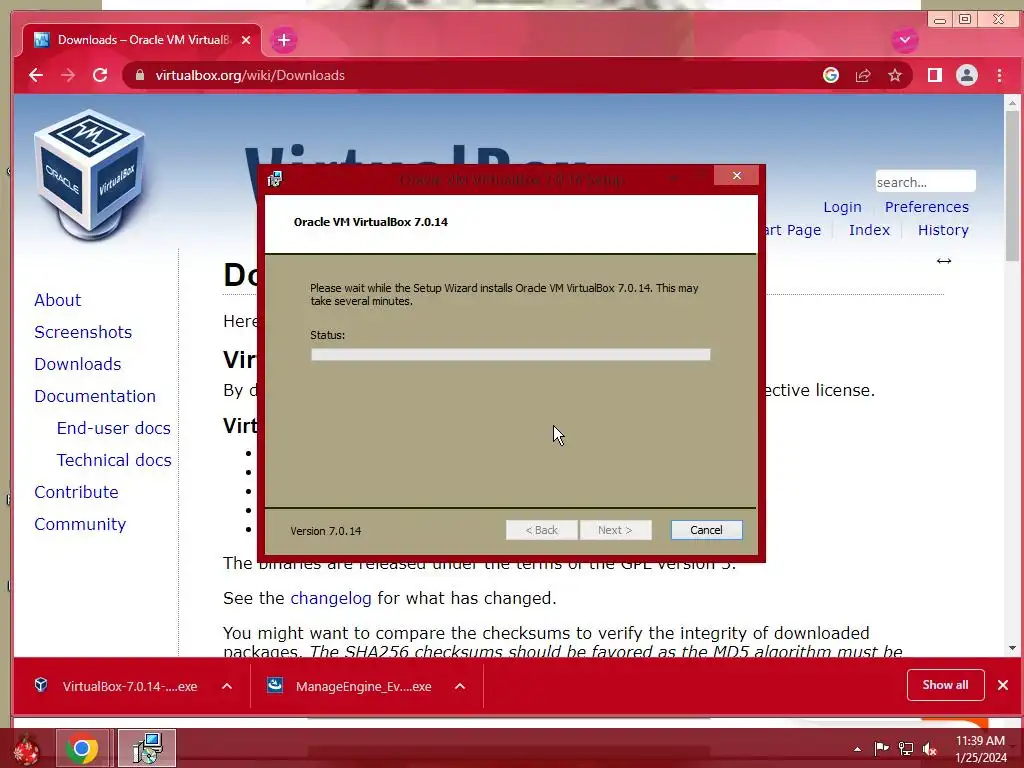Open End-user docs in the sidebar
1024x768 pixels.
pos(114,428)
